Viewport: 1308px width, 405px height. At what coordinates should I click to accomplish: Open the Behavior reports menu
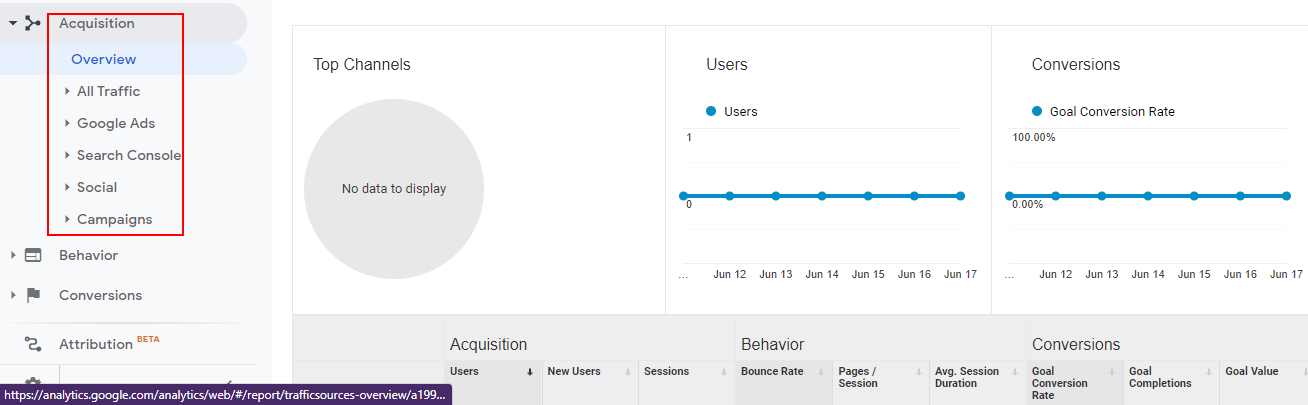(88, 255)
